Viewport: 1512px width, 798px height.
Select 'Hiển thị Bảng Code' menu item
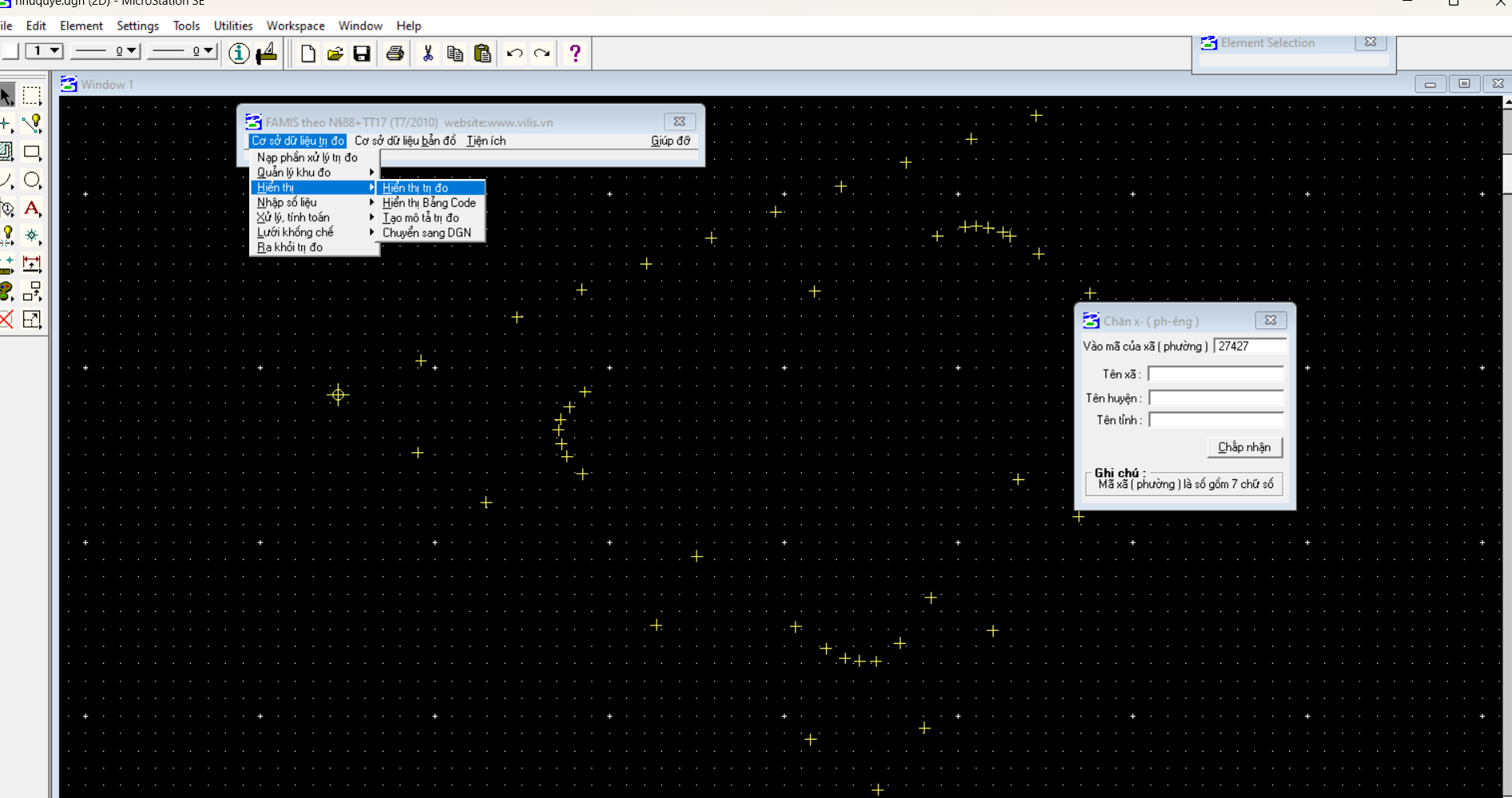click(429, 203)
